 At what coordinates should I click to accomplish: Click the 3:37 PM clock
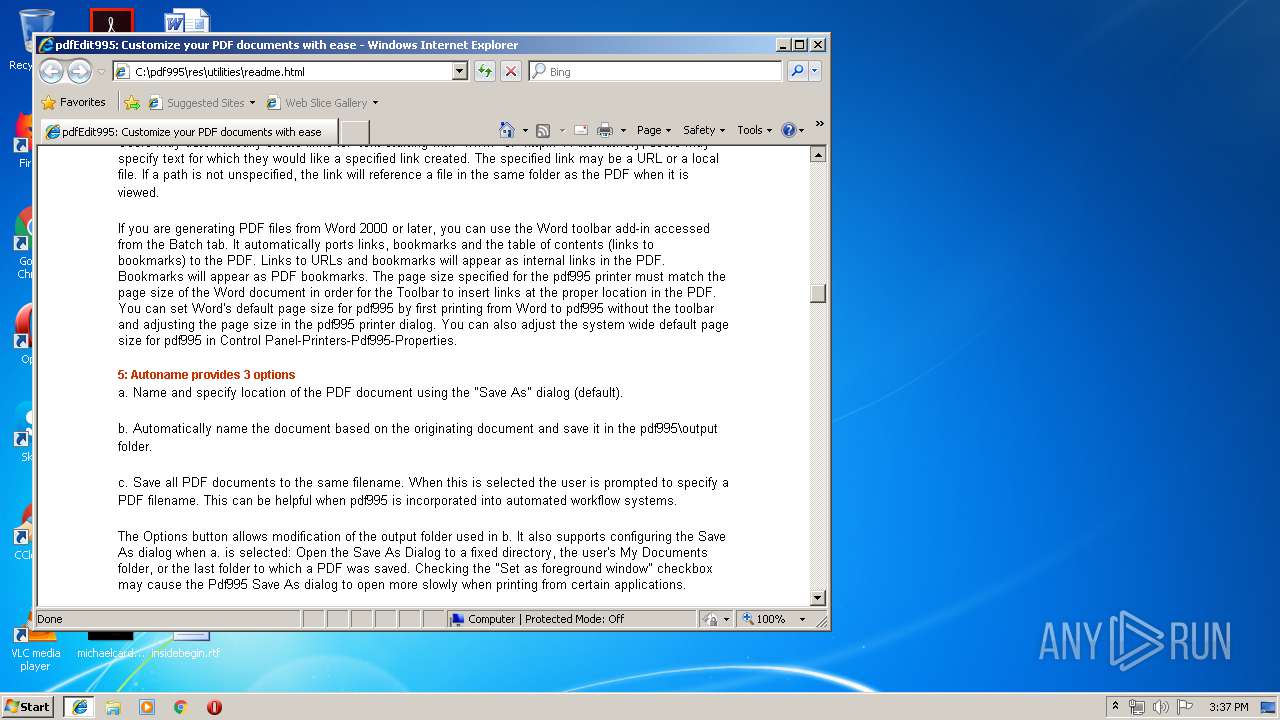click(x=1228, y=707)
